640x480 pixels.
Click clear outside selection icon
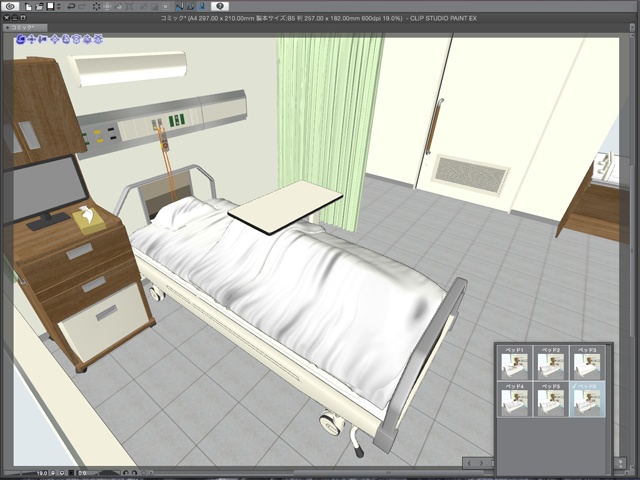pyautogui.click(x=107, y=7)
